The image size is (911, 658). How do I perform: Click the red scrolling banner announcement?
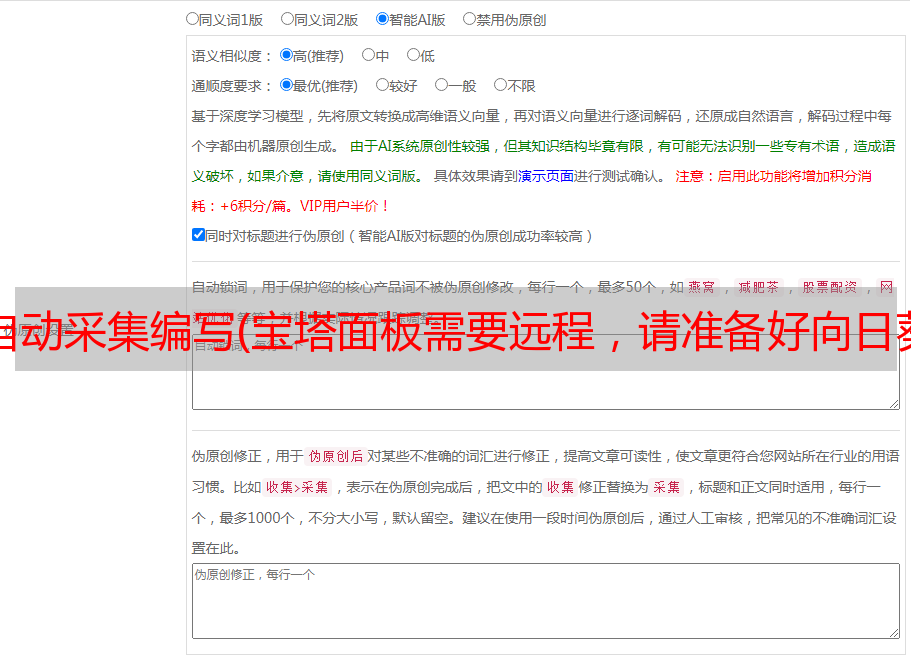click(x=456, y=331)
